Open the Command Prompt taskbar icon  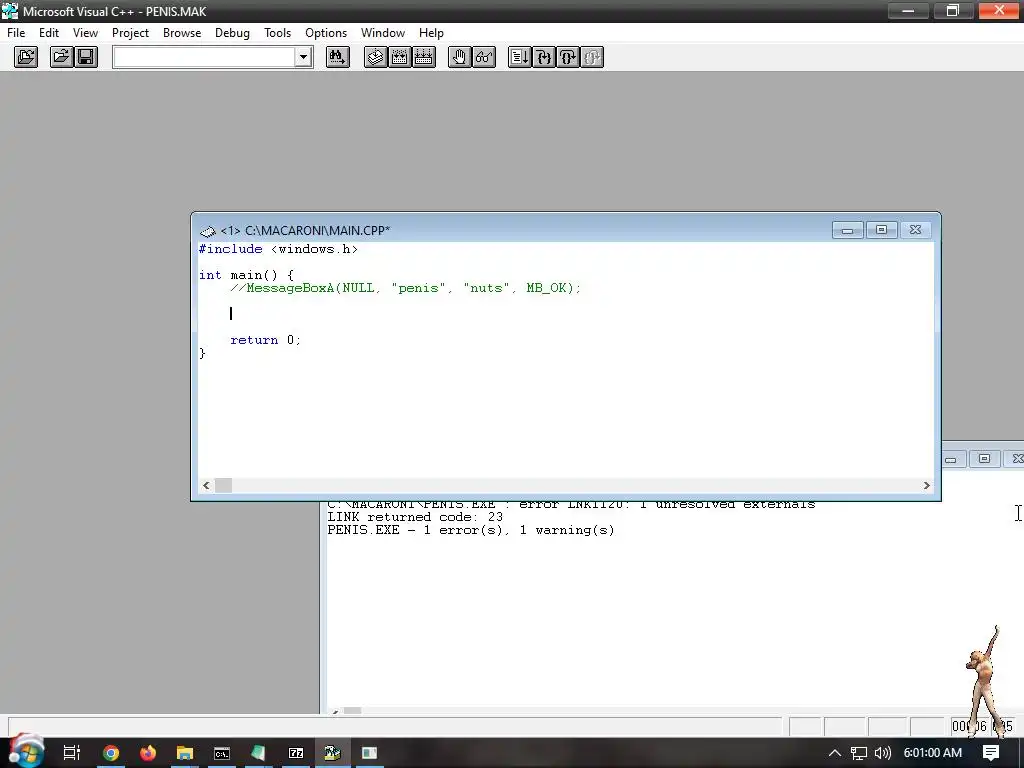pyautogui.click(x=222, y=753)
